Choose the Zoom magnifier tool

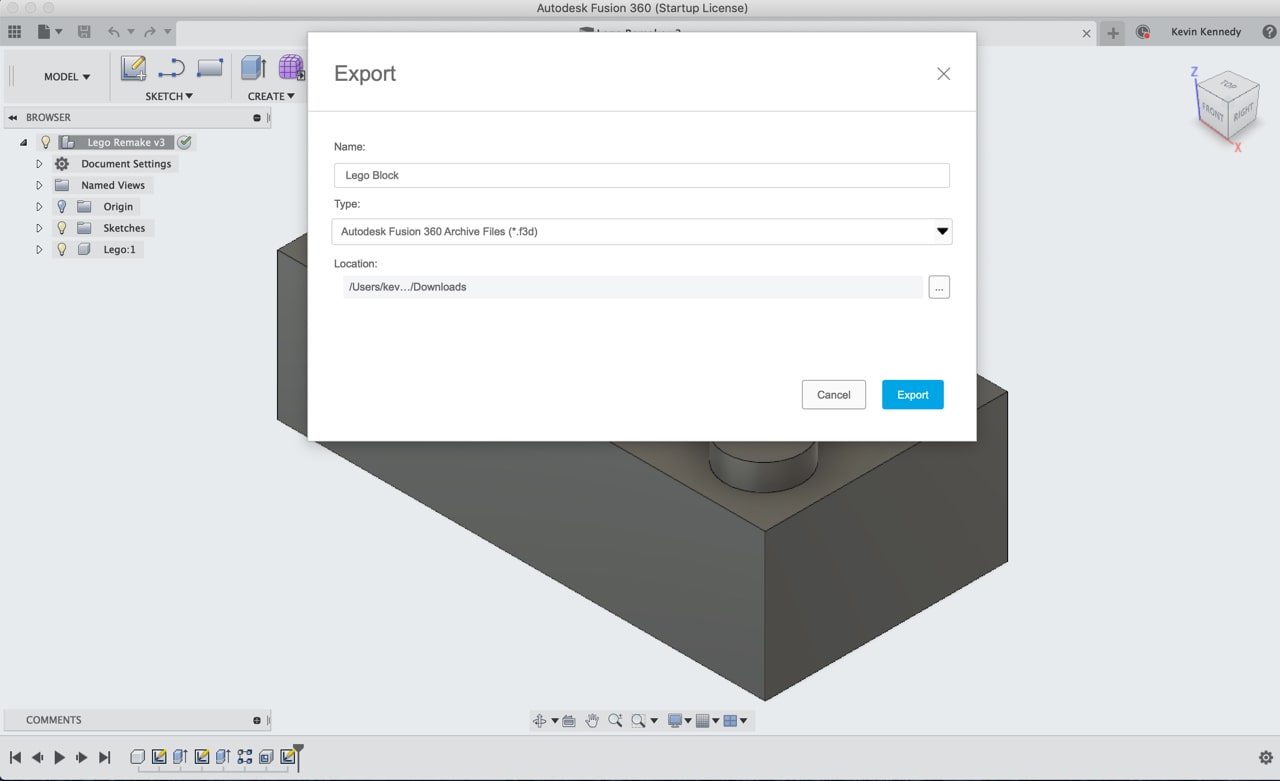click(615, 720)
